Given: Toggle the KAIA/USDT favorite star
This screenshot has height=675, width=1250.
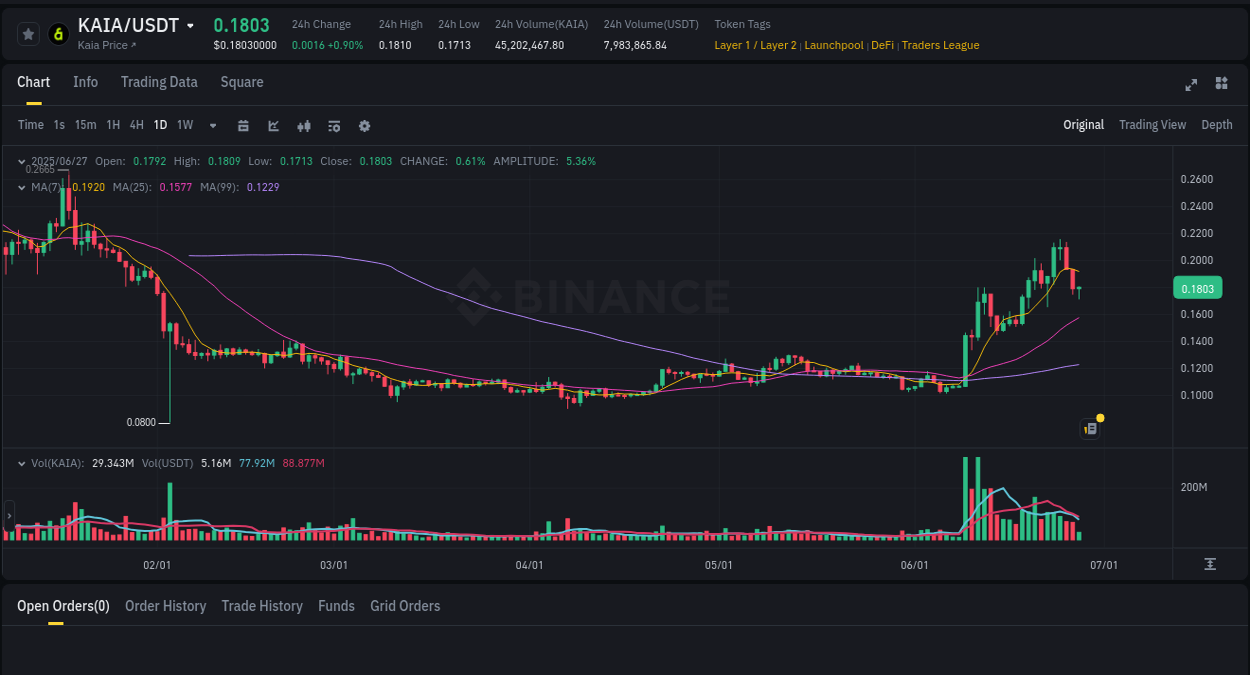Looking at the screenshot, I should (x=28, y=33).
